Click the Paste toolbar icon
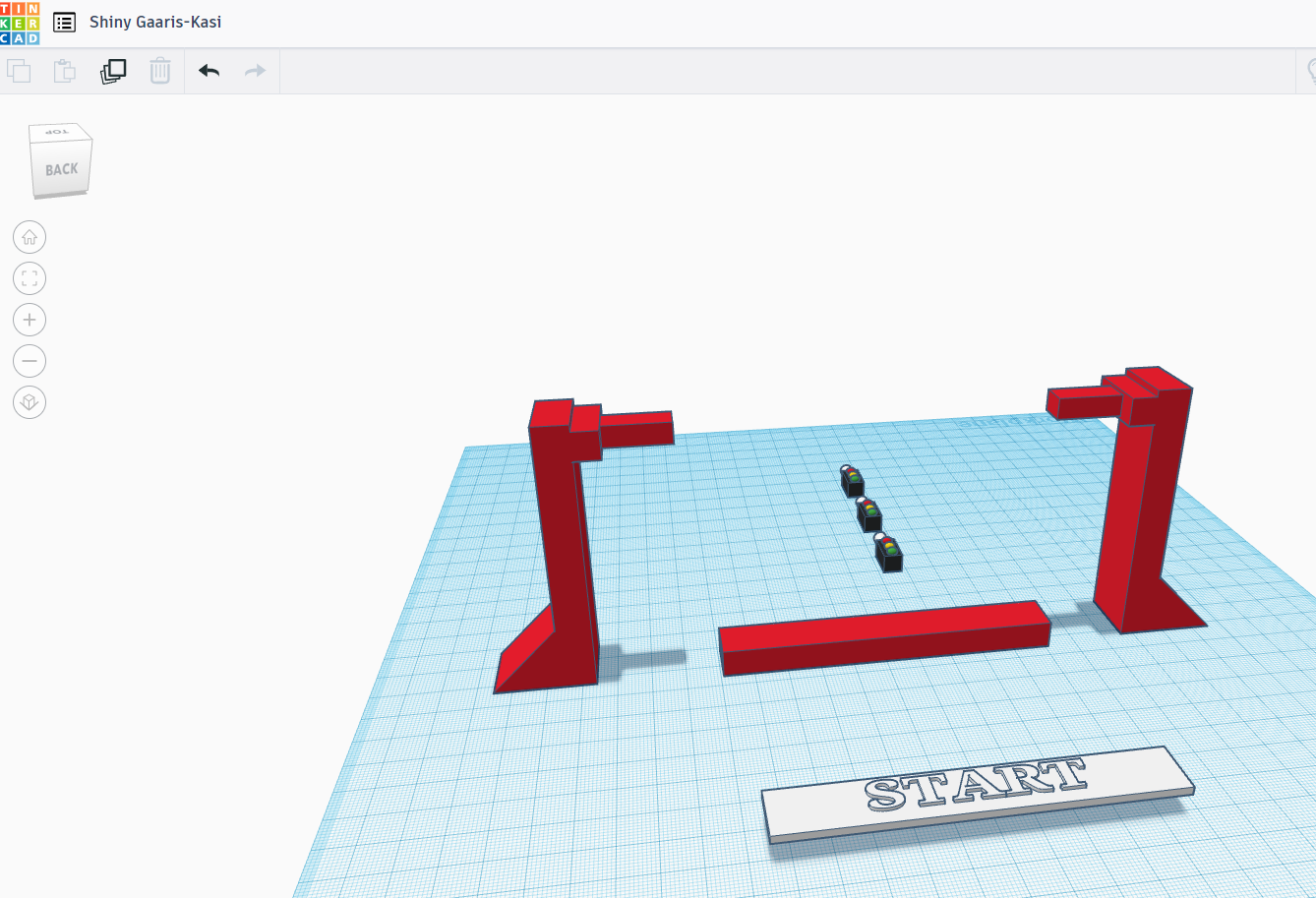Image resolution: width=1316 pixels, height=898 pixels. (64, 71)
